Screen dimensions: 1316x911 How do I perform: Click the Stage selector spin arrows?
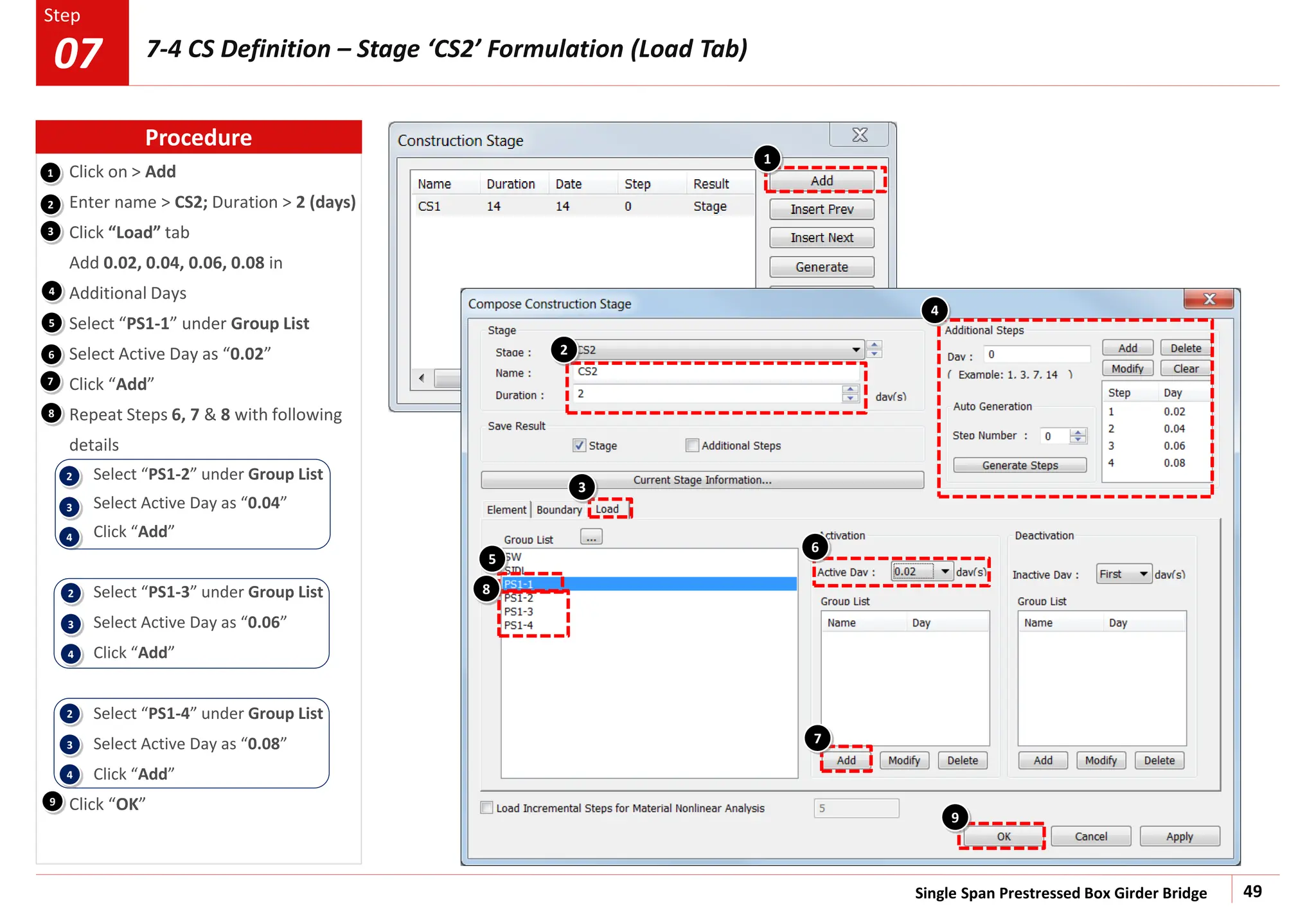874,349
